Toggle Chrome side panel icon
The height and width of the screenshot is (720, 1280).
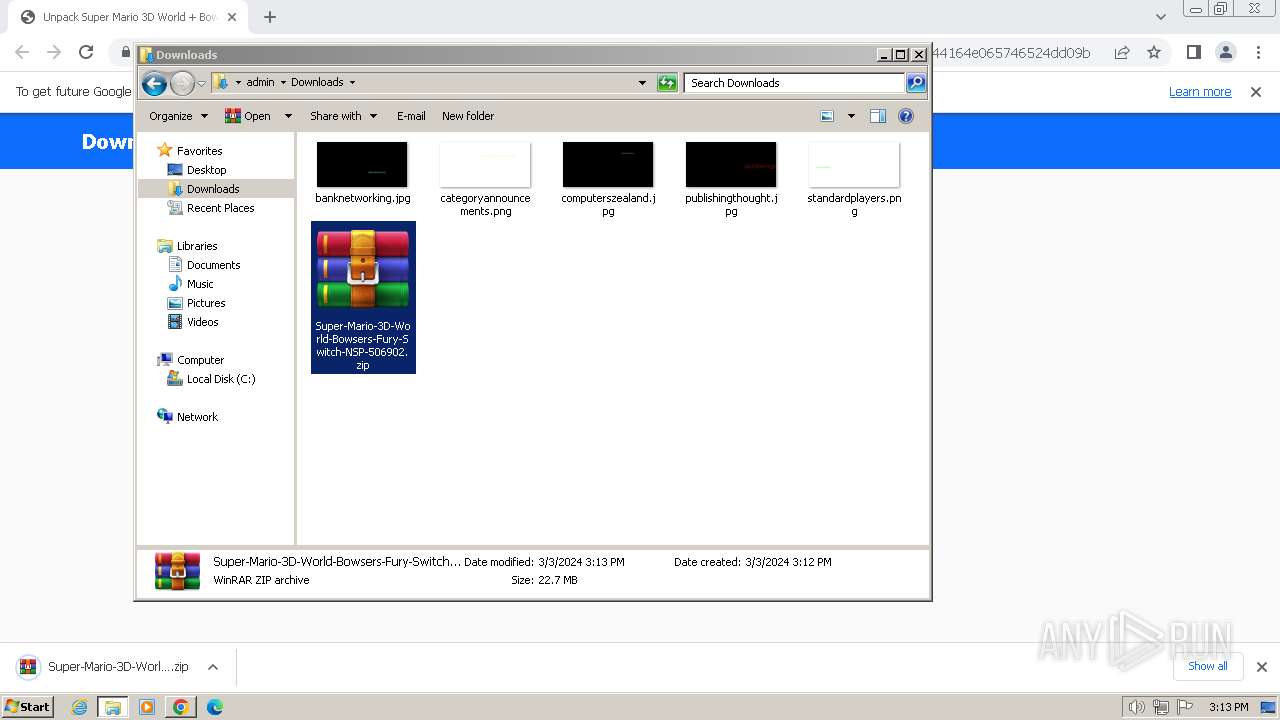click(1193, 52)
